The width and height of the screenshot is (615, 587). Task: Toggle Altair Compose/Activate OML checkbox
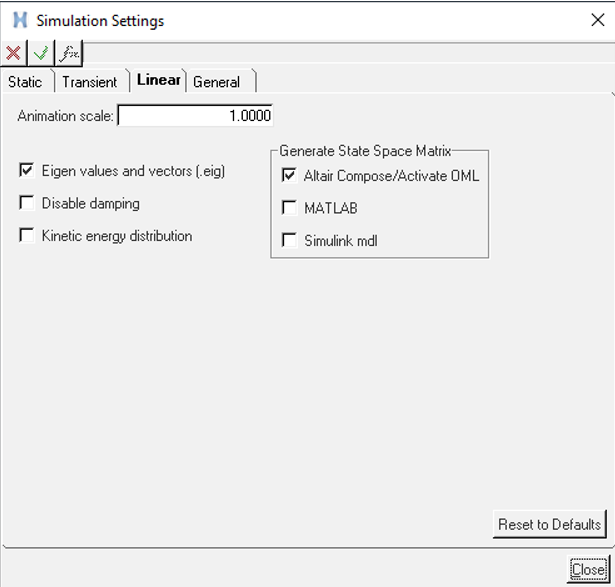pos(289,176)
